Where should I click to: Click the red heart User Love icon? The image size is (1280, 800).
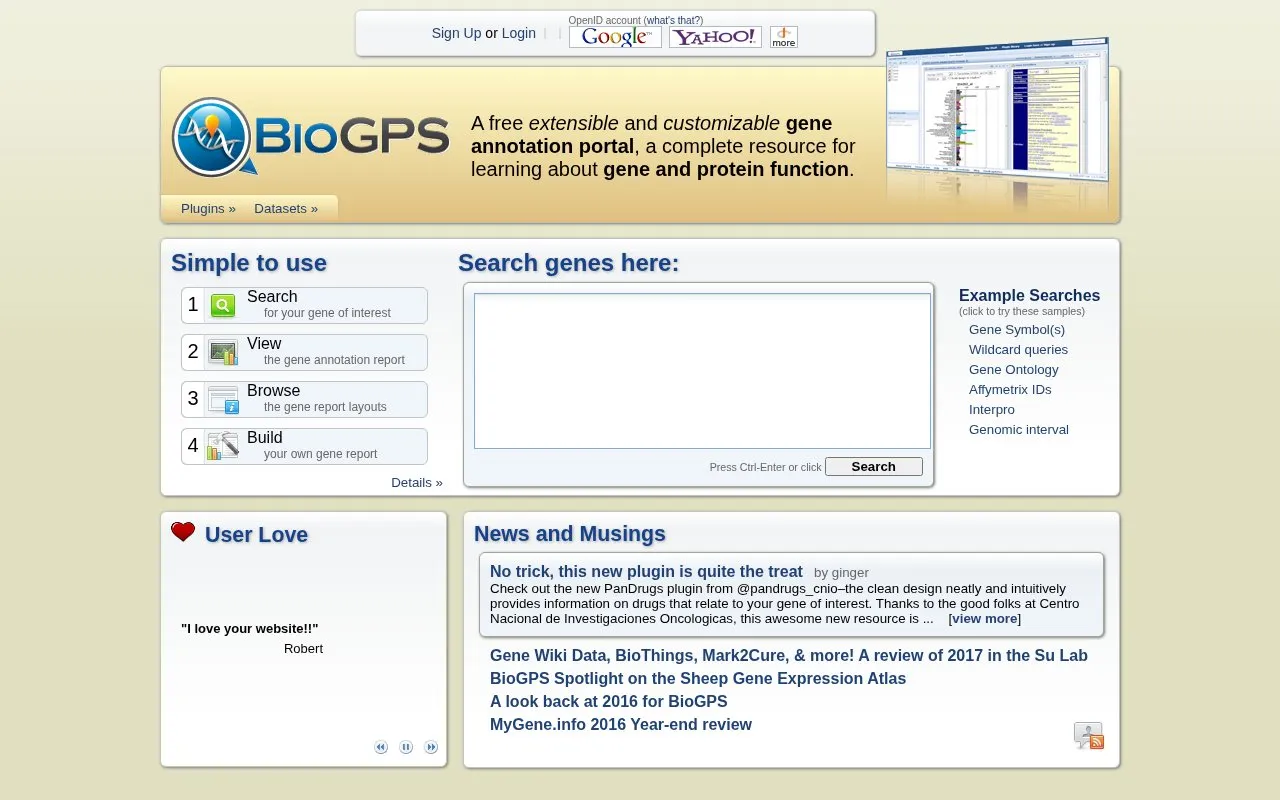pos(183,532)
